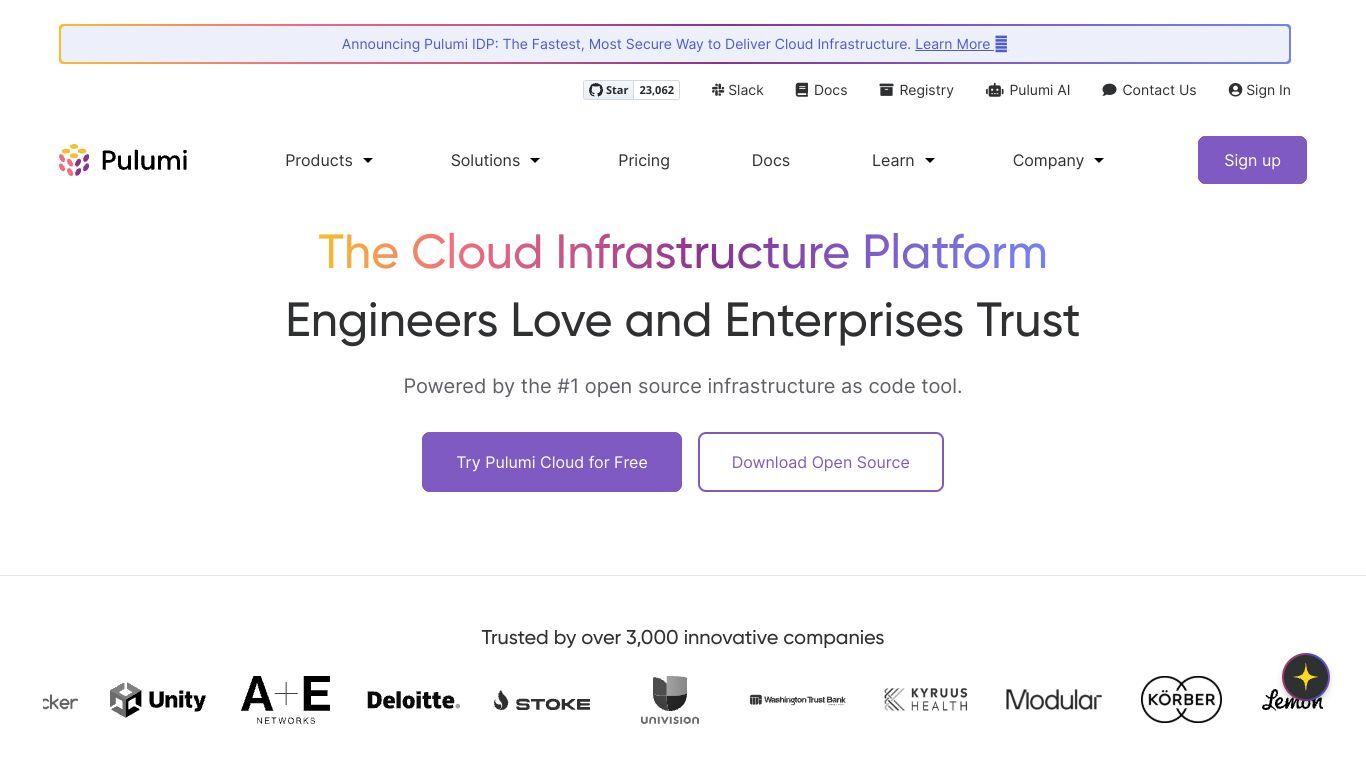Click 'The Cloud Infrastructure Platform' heading

(683, 252)
